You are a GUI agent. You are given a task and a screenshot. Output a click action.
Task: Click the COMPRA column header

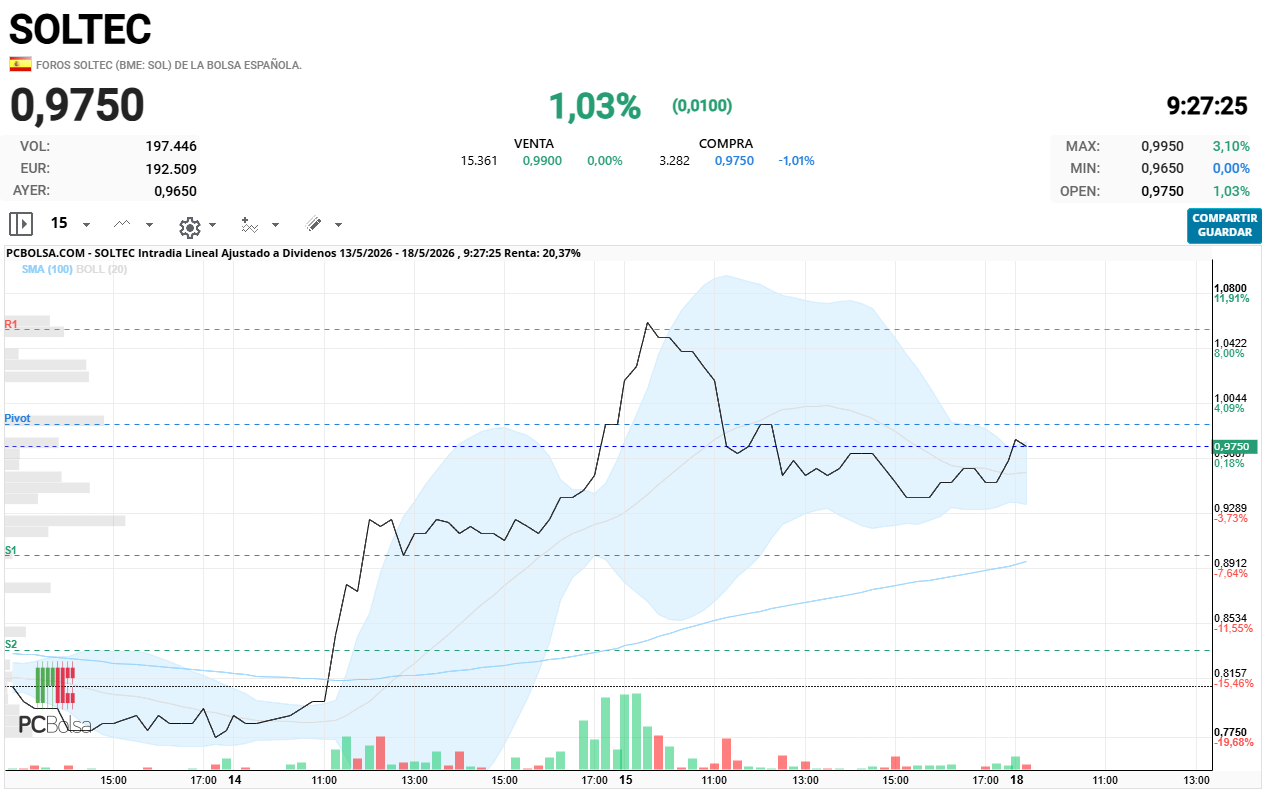[726, 144]
